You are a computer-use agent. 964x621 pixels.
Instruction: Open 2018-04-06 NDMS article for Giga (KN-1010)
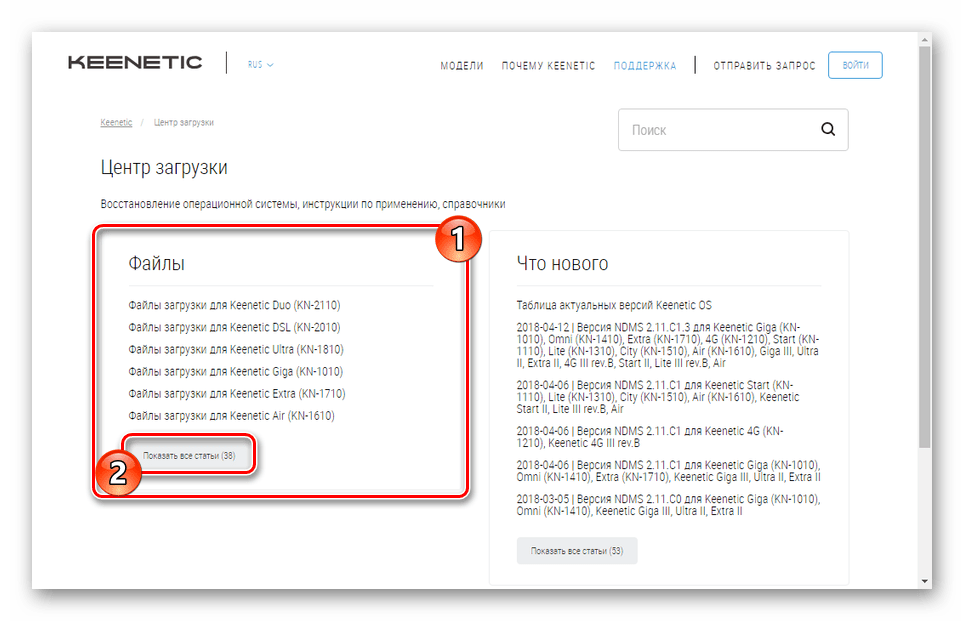tap(668, 470)
